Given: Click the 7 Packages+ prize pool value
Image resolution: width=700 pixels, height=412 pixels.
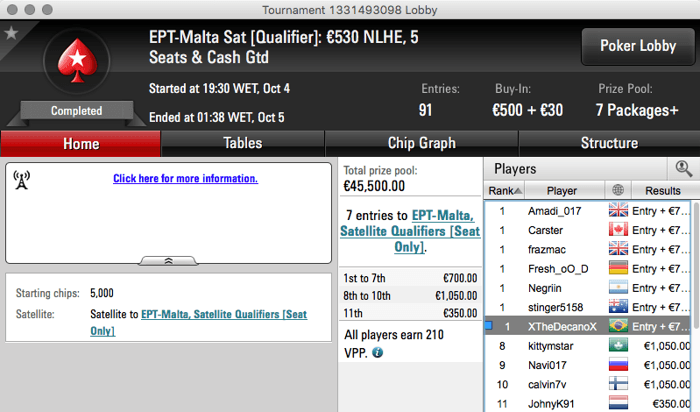Looking at the screenshot, I should pyautogui.click(x=637, y=110).
